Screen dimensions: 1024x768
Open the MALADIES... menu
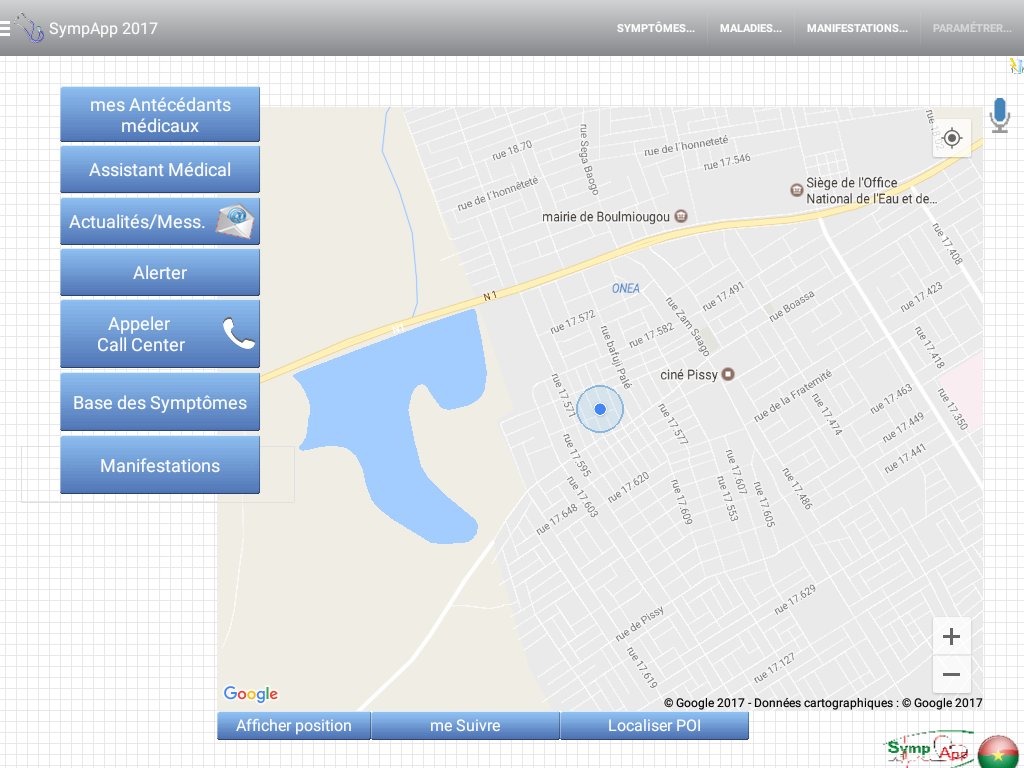click(750, 28)
